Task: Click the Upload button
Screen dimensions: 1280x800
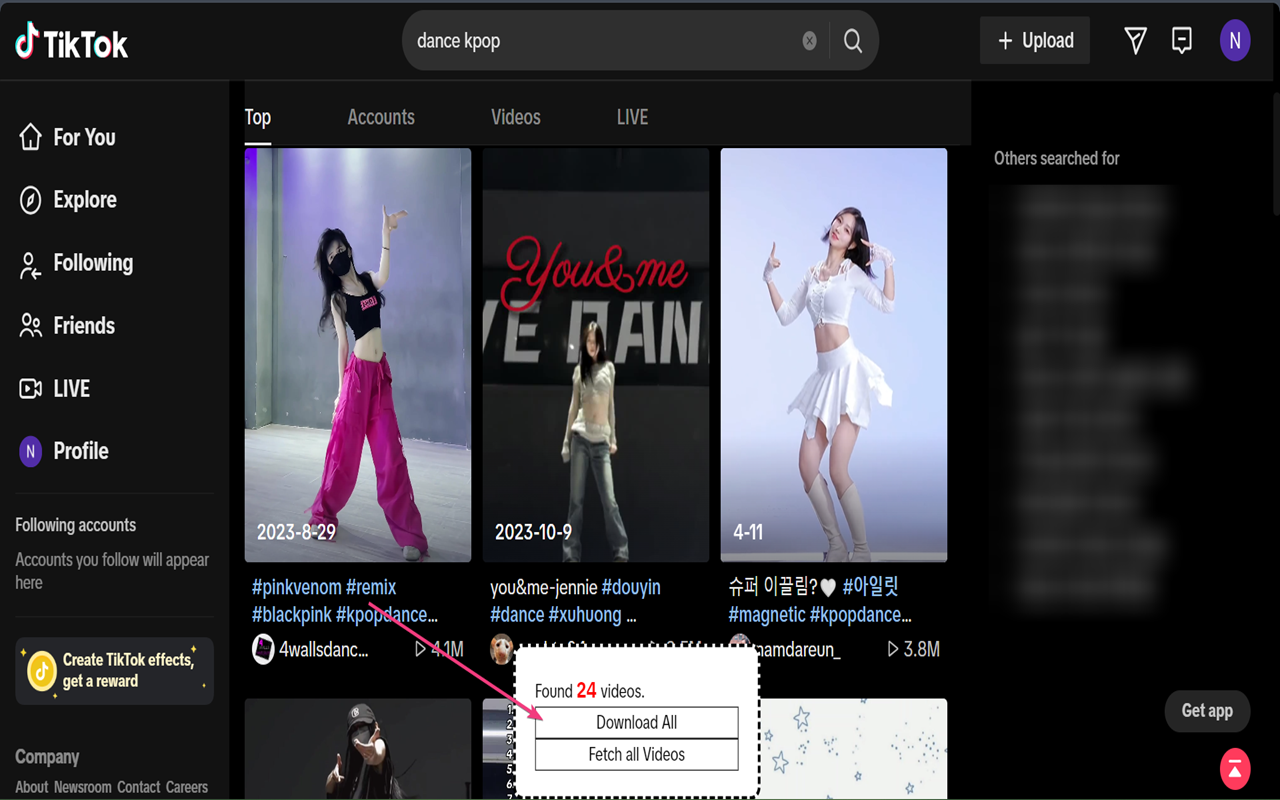Action: pos(1035,41)
